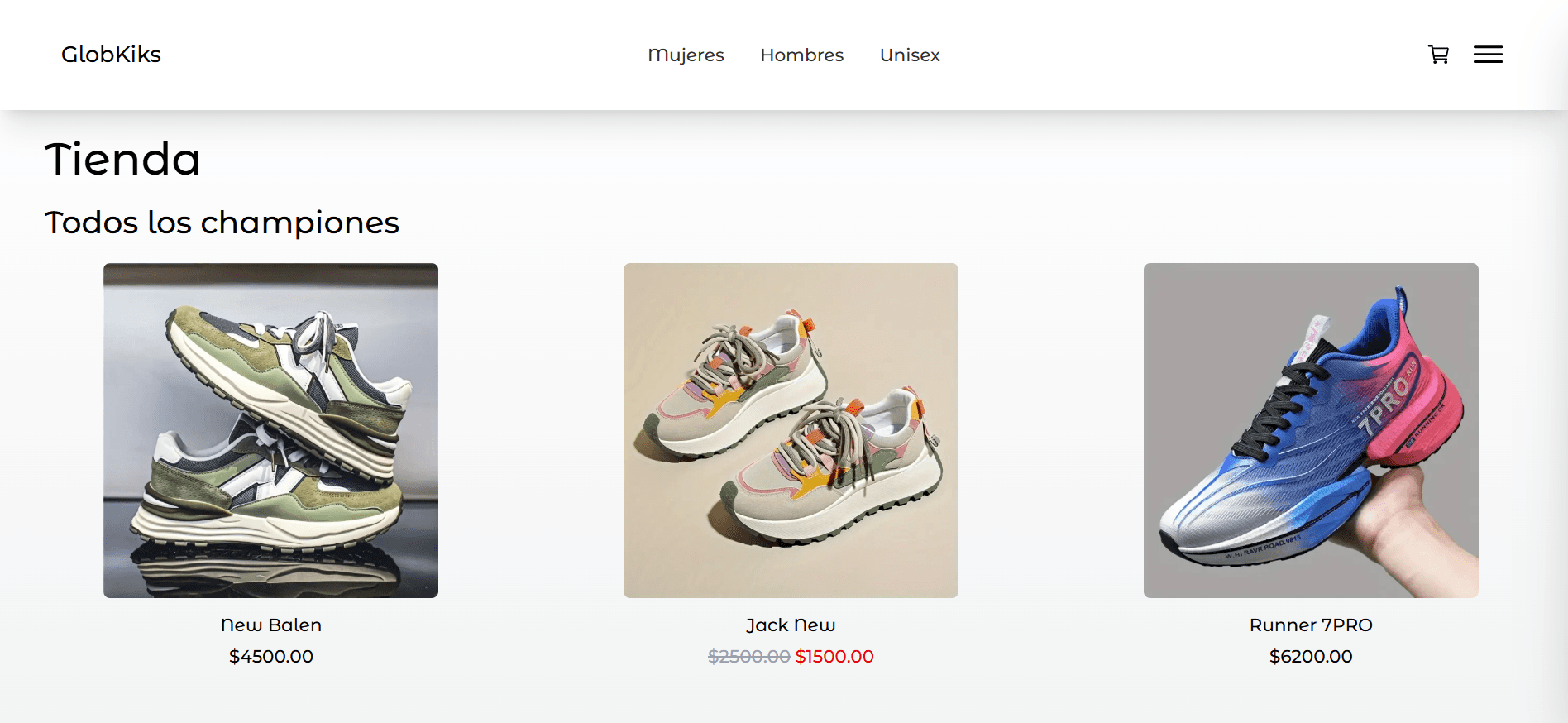Open the shopping cart
The height and width of the screenshot is (723, 1568).
click(1438, 55)
